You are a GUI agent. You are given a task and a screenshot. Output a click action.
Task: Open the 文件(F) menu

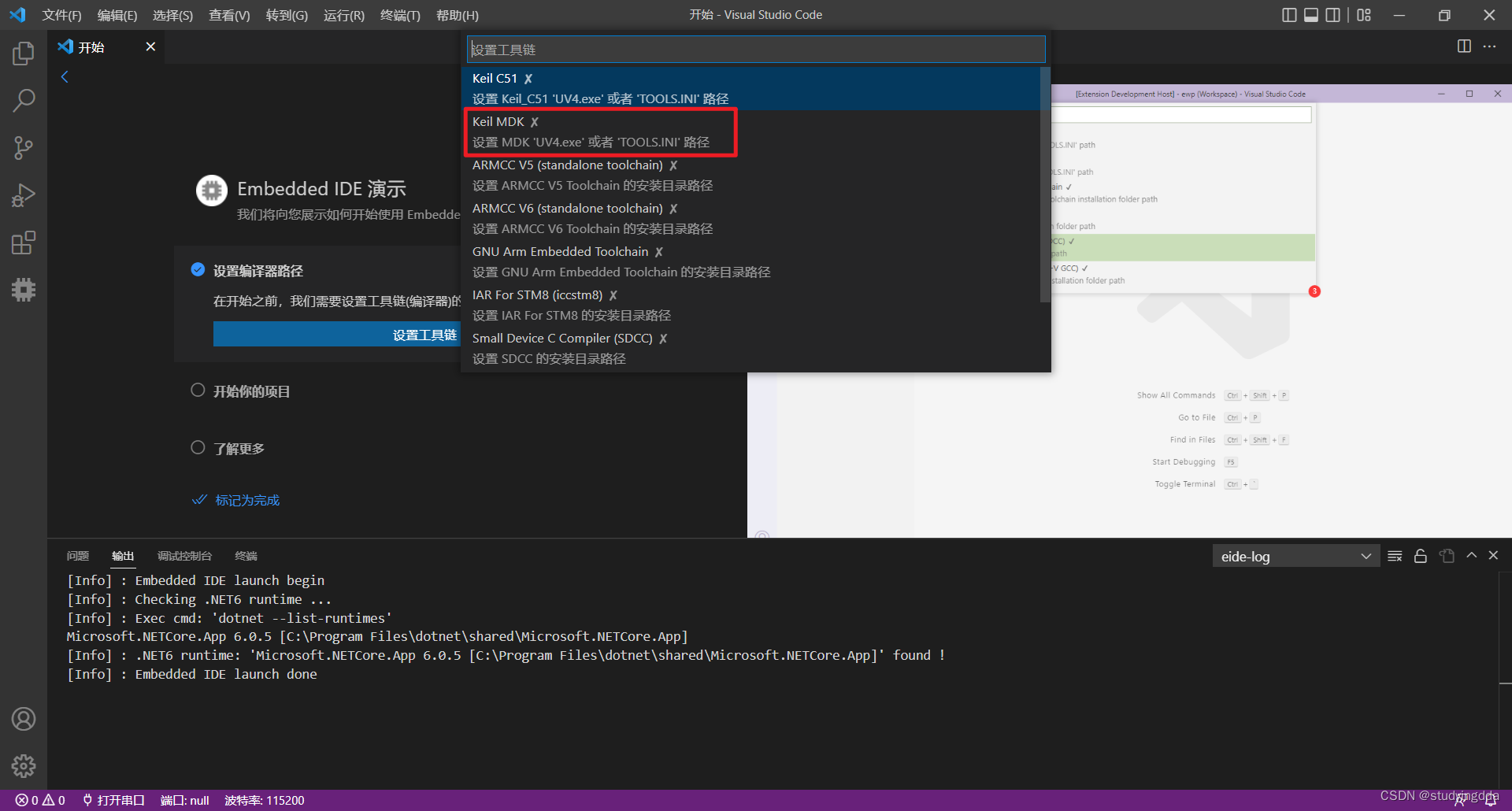[61, 15]
